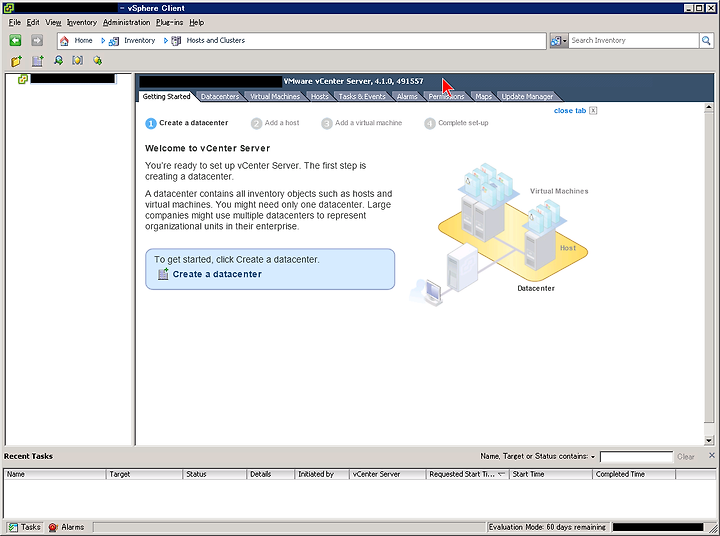Sort tasks by Status column
The image size is (720, 536).
(214, 474)
